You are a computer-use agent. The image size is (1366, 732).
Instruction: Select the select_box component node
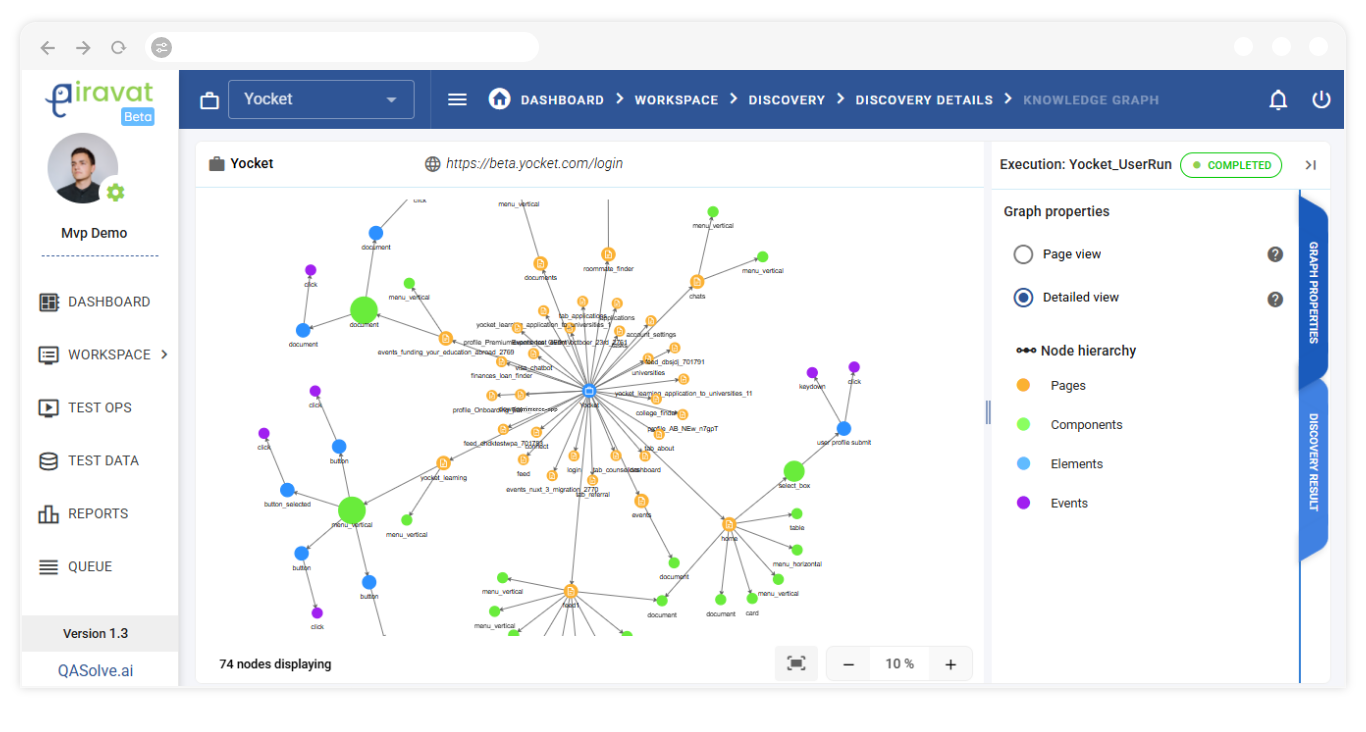793,471
